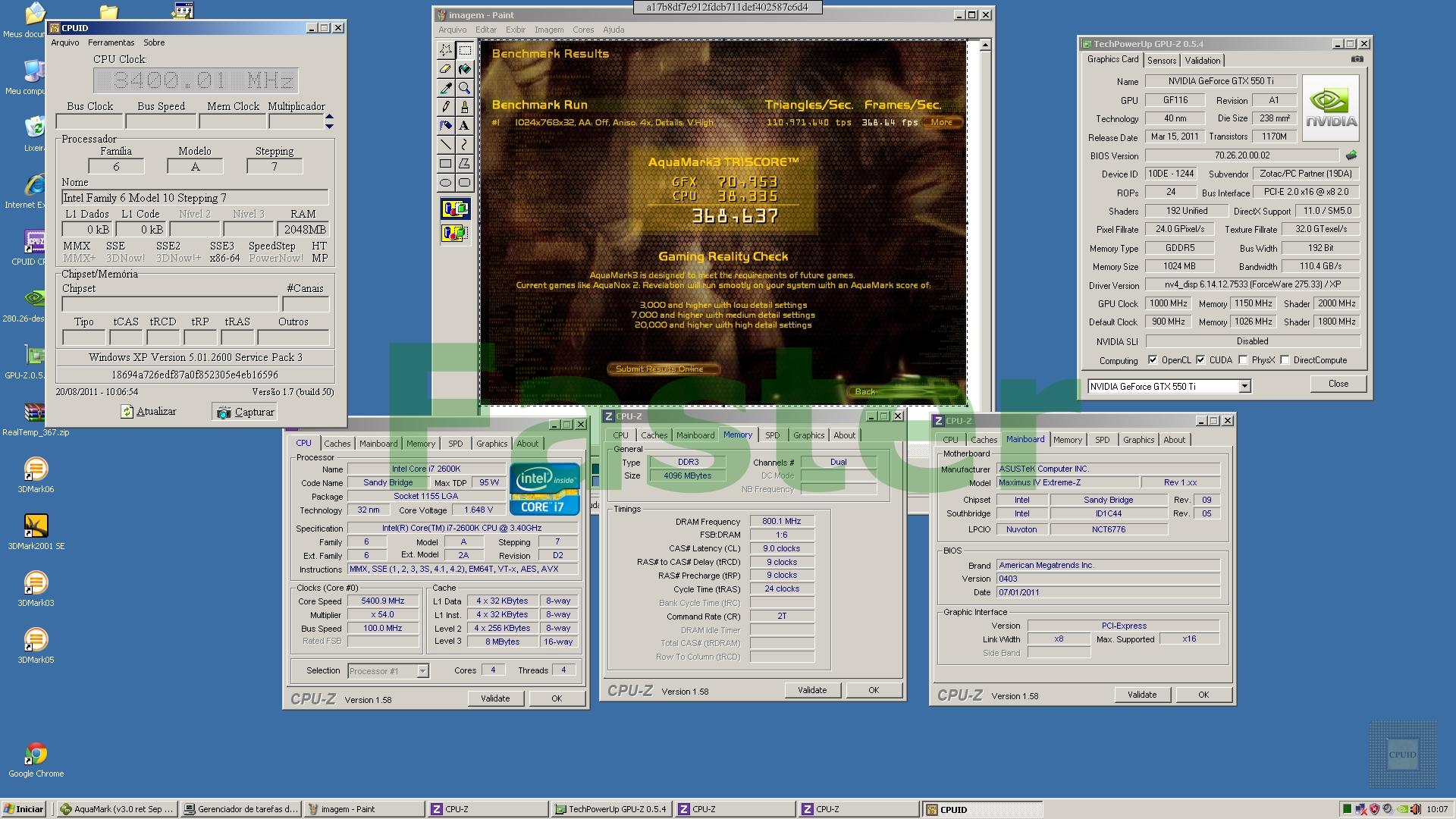Switch to TechPowerUp GPU-Z taskbar item

(611, 809)
